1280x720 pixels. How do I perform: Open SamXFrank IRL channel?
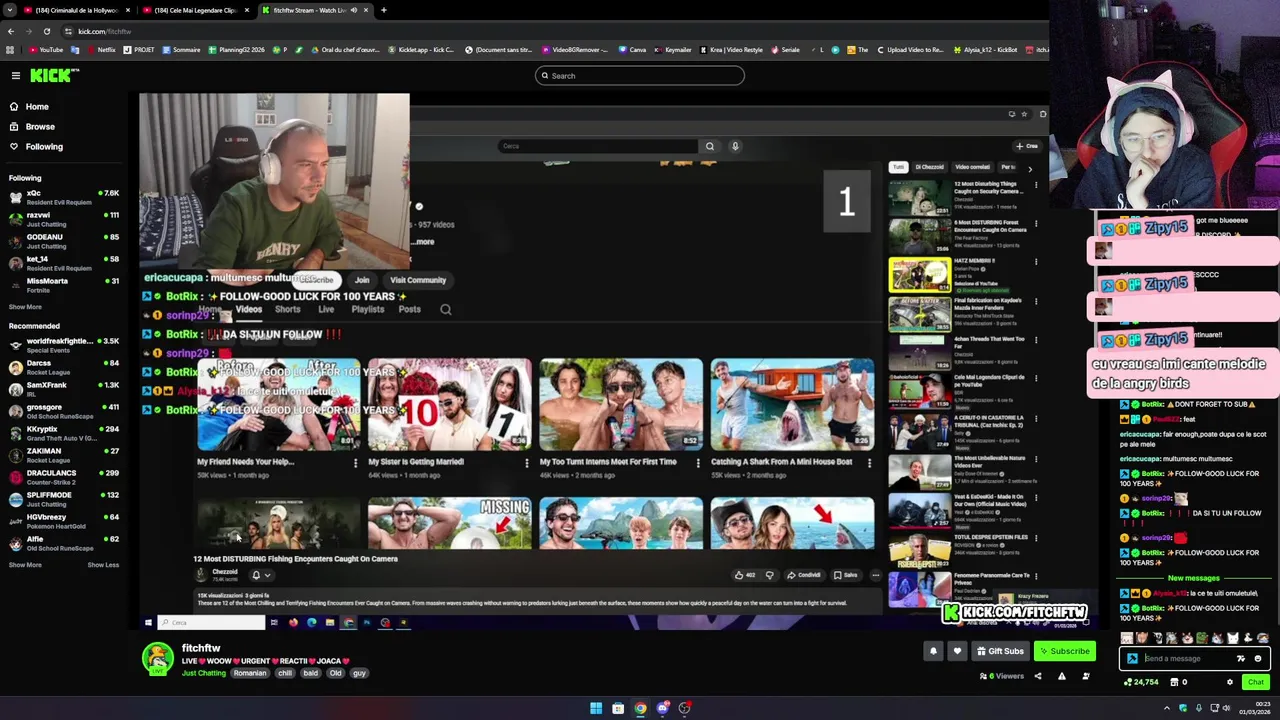[62, 389]
